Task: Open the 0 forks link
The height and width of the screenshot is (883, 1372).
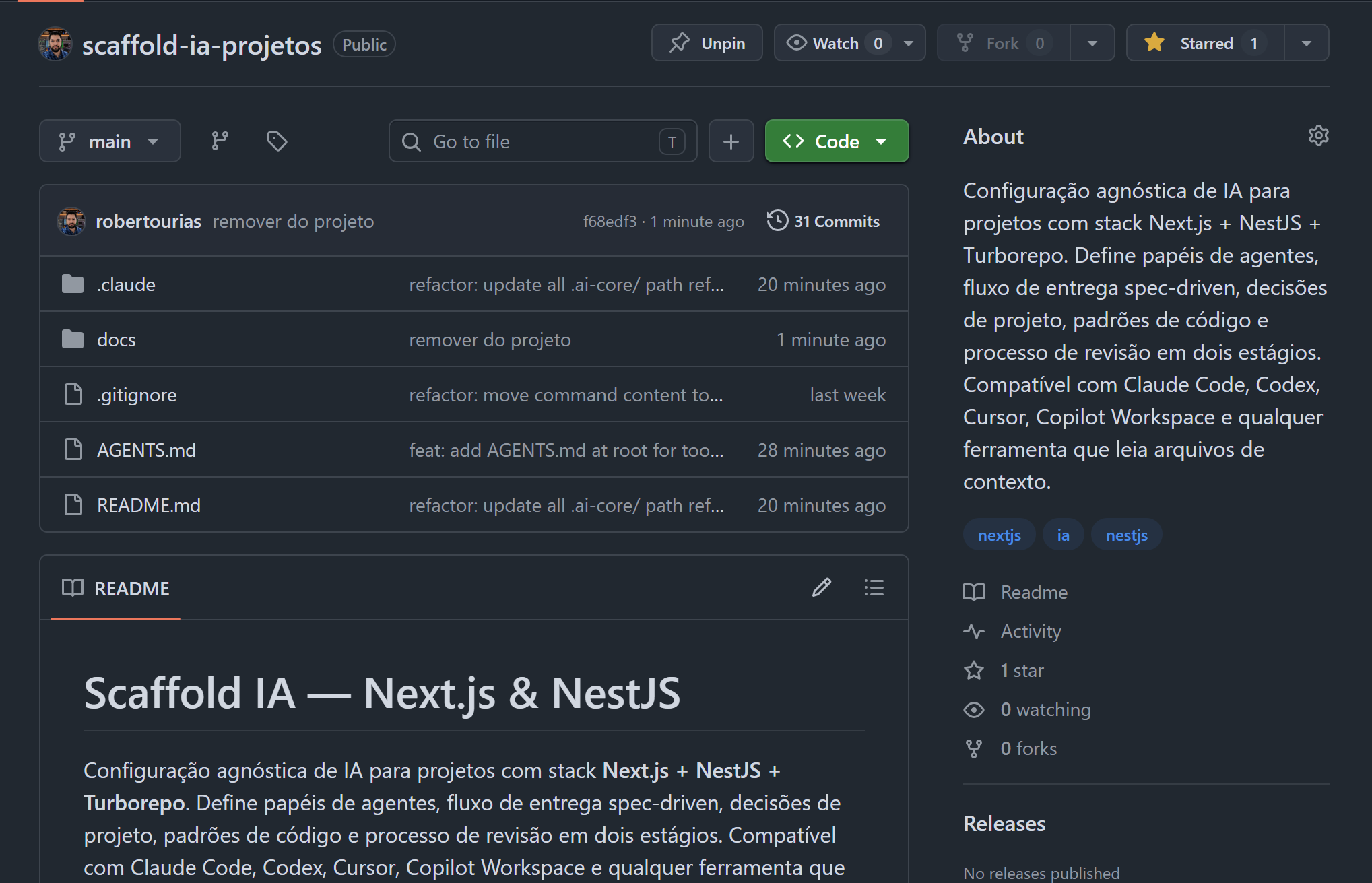Action: coord(1028,748)
